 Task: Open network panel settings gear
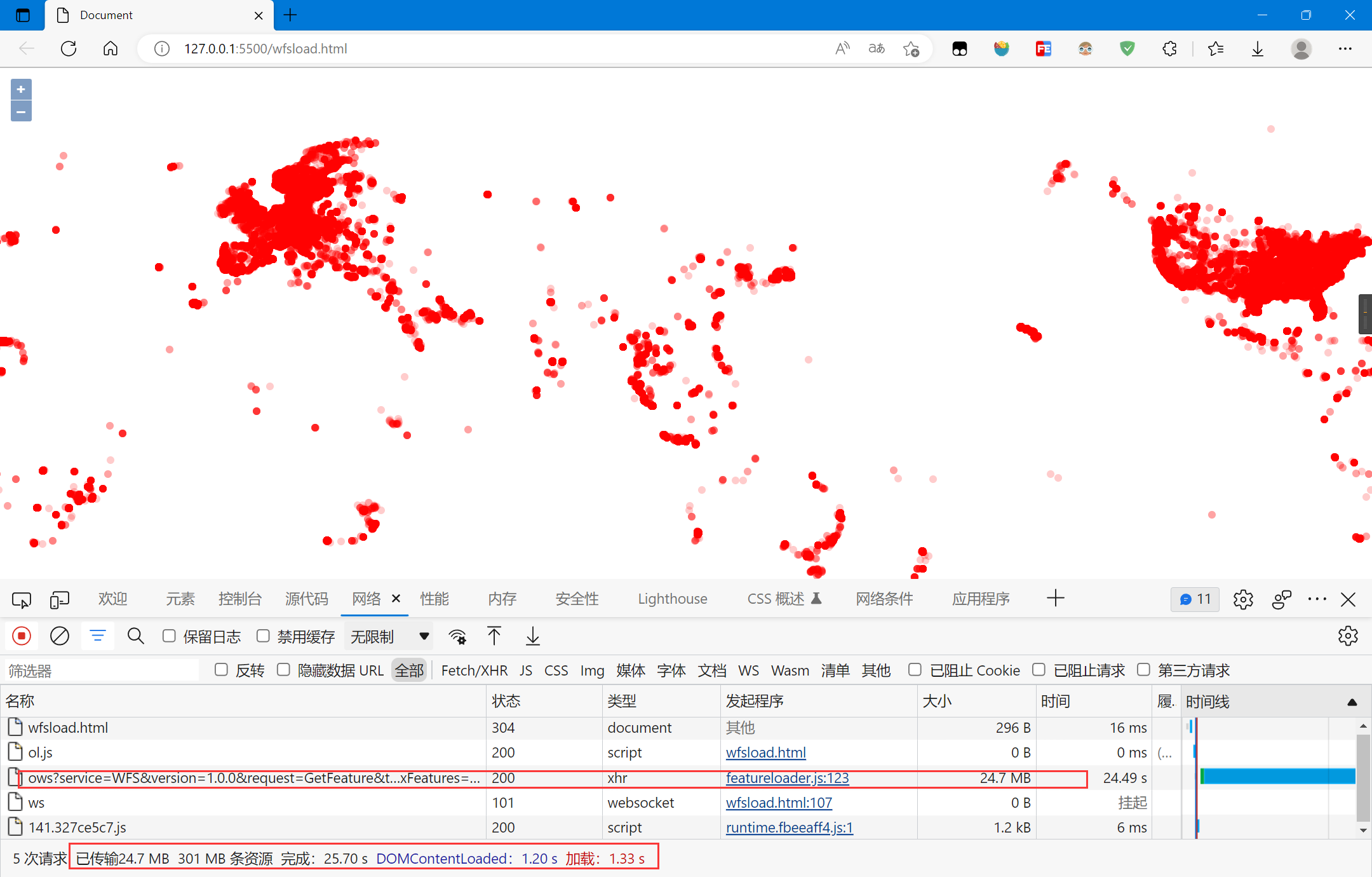1348,636
